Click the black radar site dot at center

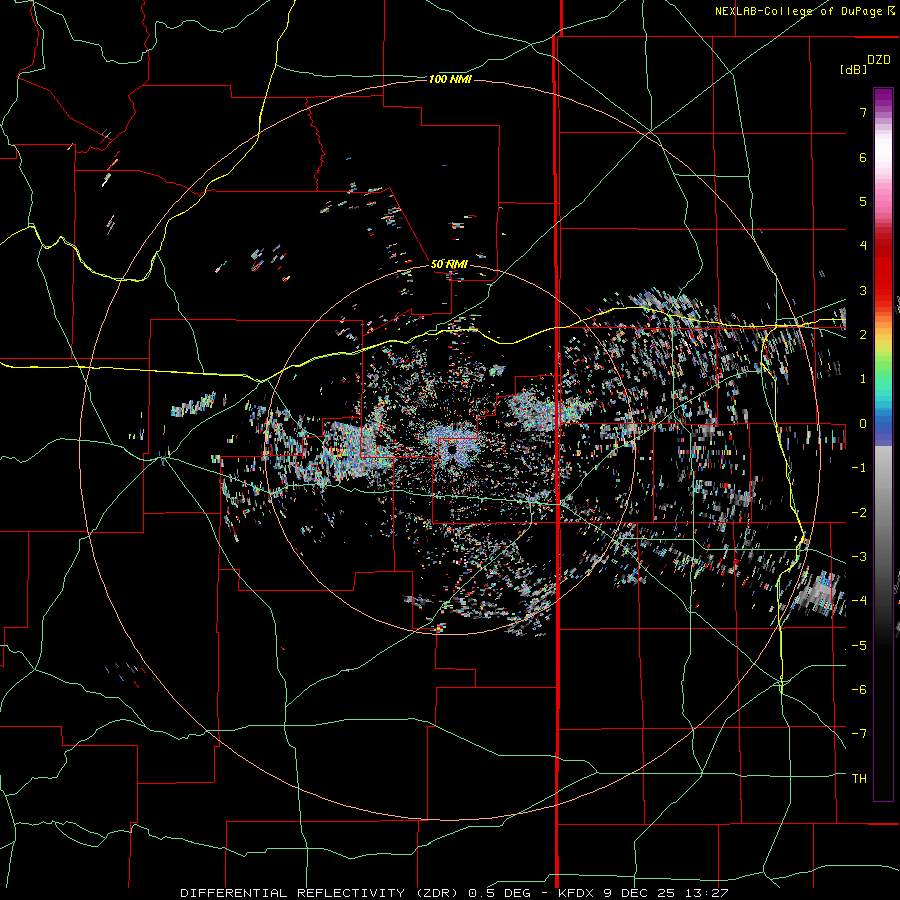[x=452, y=449]
